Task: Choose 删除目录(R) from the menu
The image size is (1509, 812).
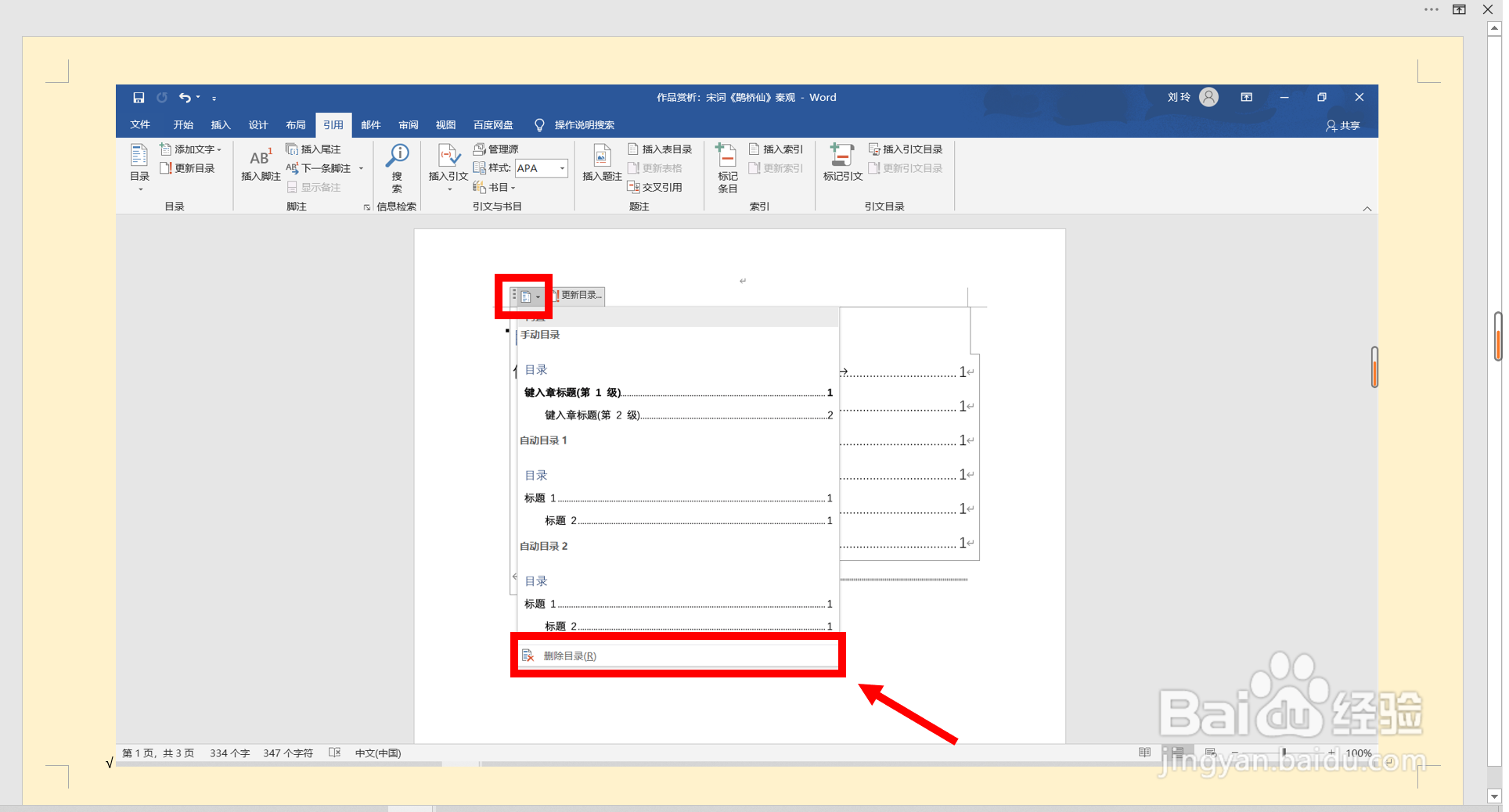Action: pos(678,656)
